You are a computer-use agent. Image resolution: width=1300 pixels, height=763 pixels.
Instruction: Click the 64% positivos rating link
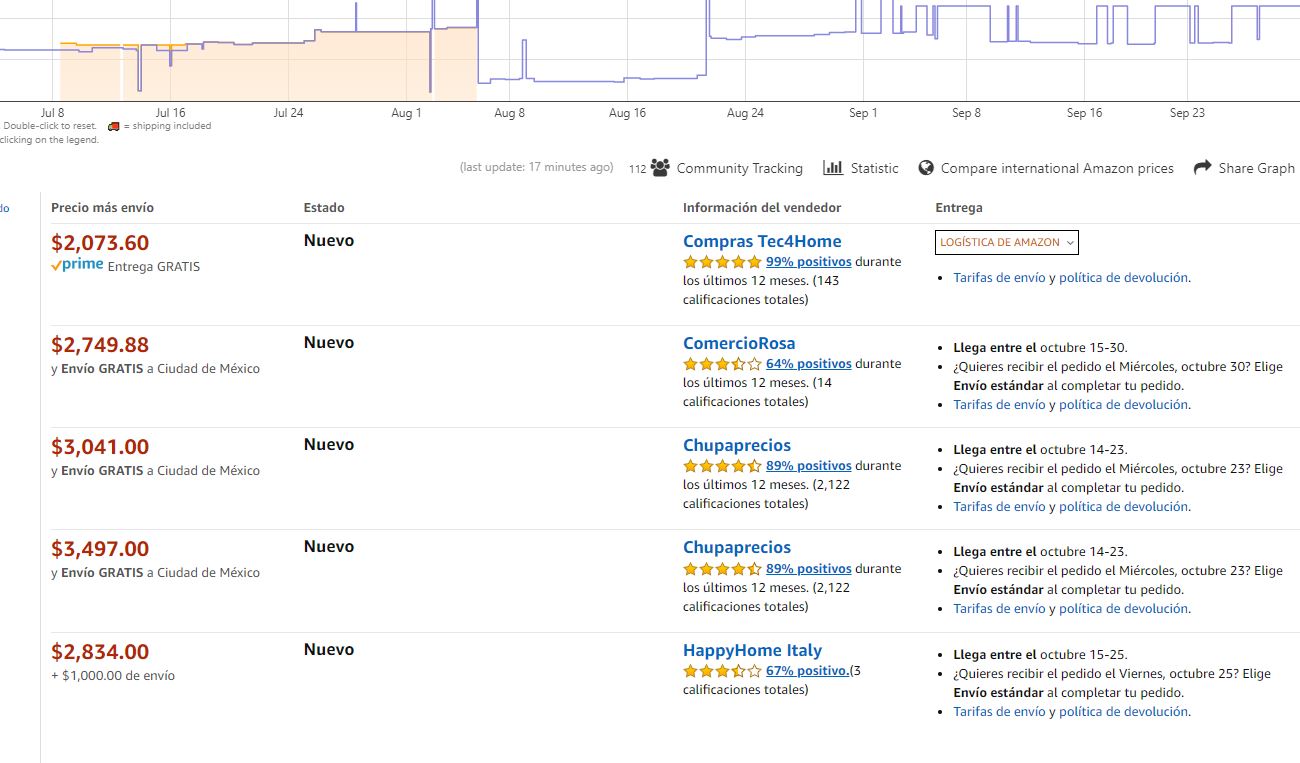point(808,364)
